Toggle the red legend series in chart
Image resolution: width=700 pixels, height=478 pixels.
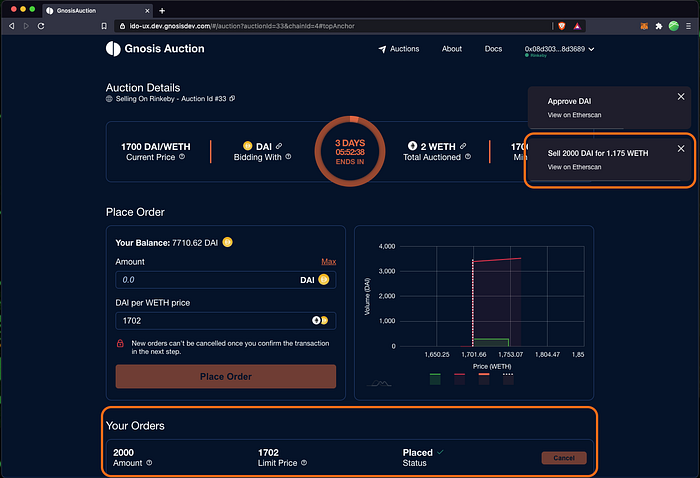pyautogui.click(x=459, y=378)
